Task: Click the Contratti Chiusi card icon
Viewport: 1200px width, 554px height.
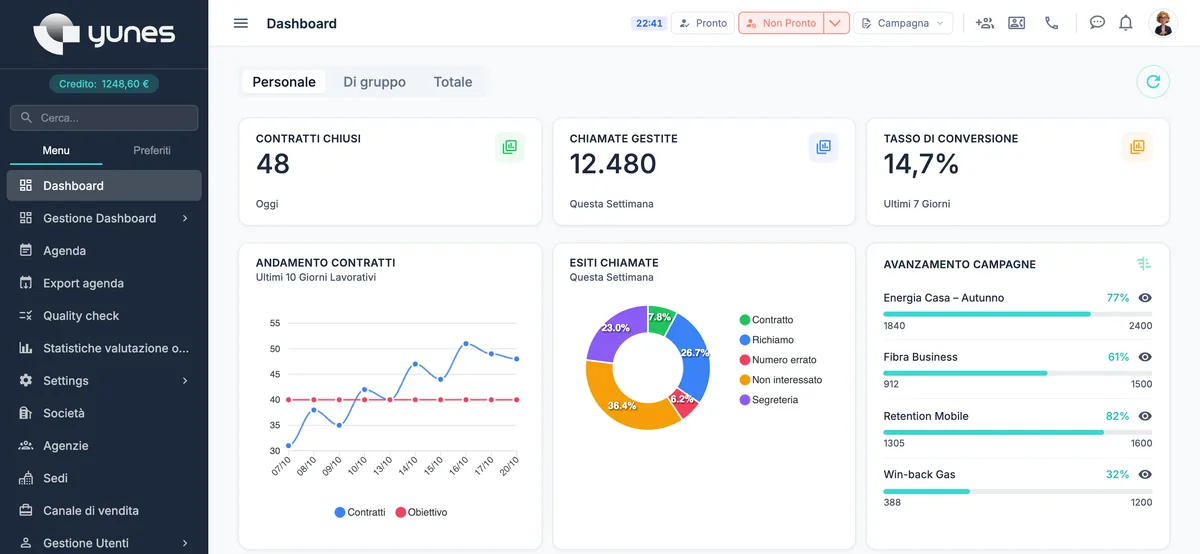Action: click(510, 147)
